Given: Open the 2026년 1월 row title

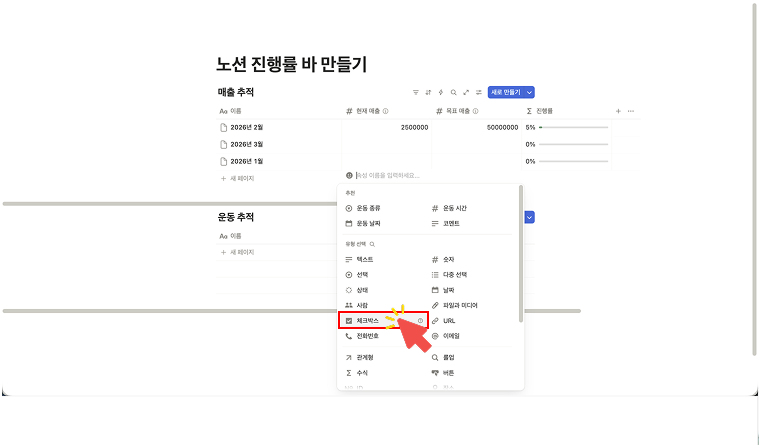Looking at the screenshot, I should coord(247,161).
